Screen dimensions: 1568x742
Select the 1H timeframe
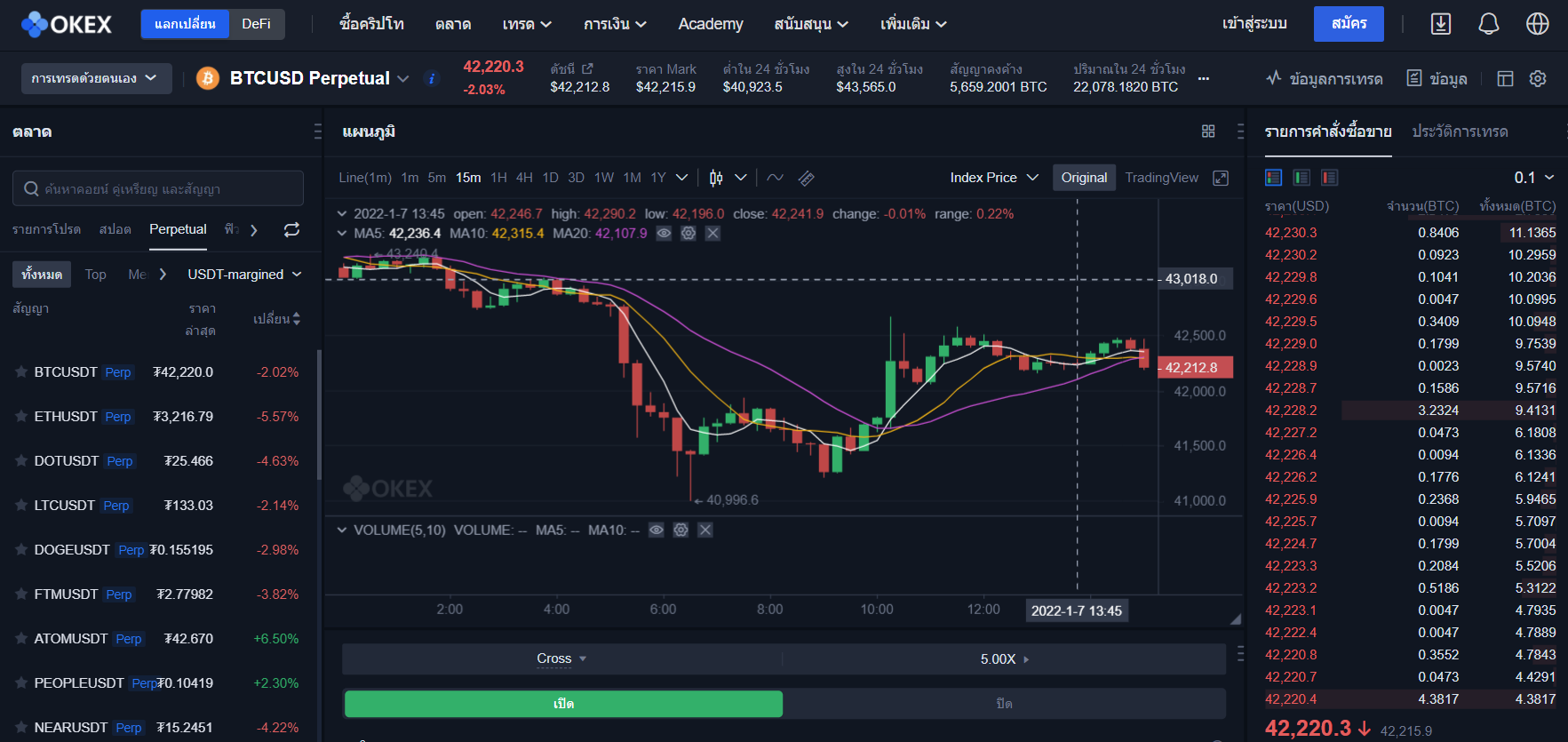(x=499, y=178)
